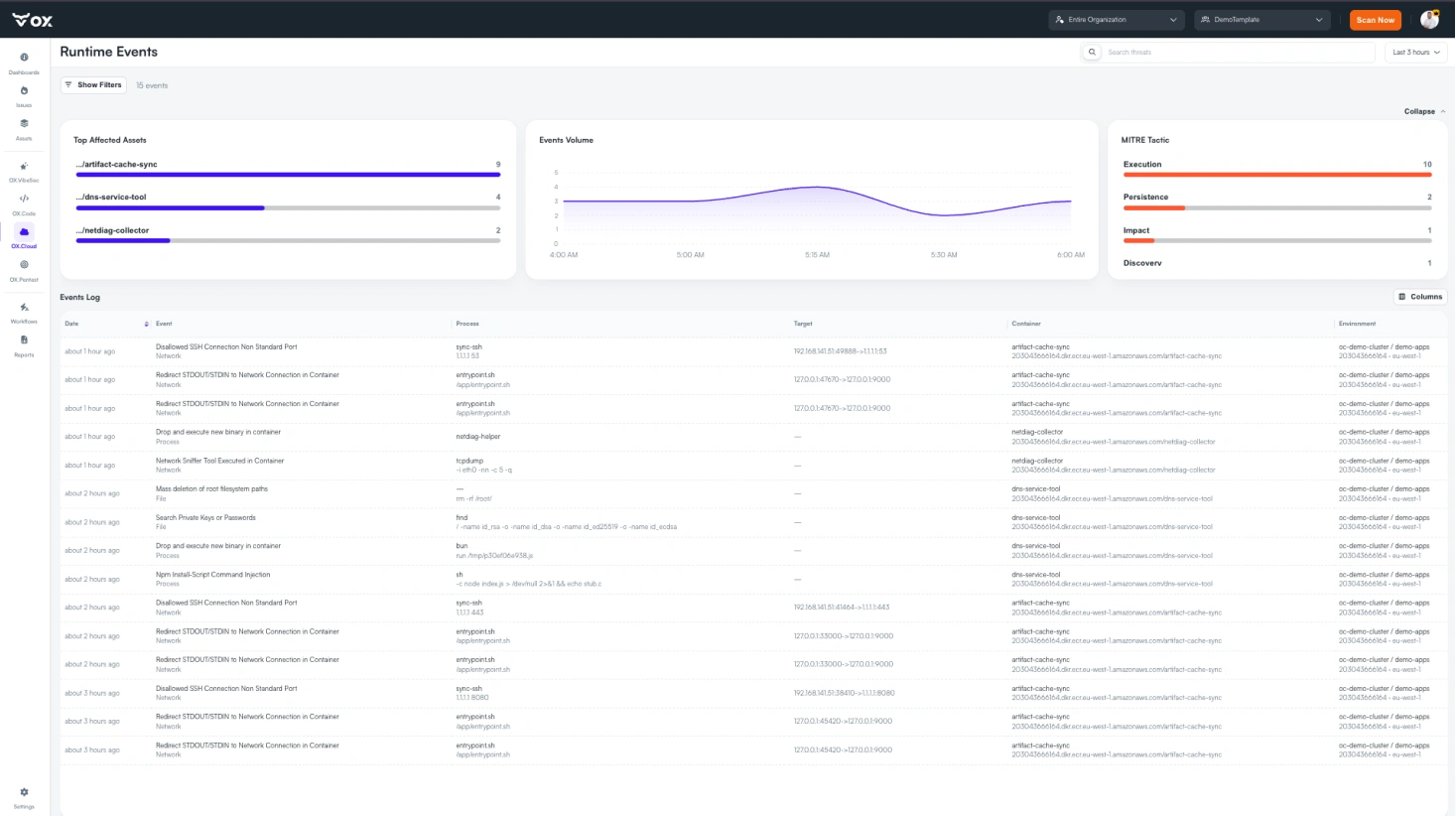Click the Target column header

(x=803, y=324)
